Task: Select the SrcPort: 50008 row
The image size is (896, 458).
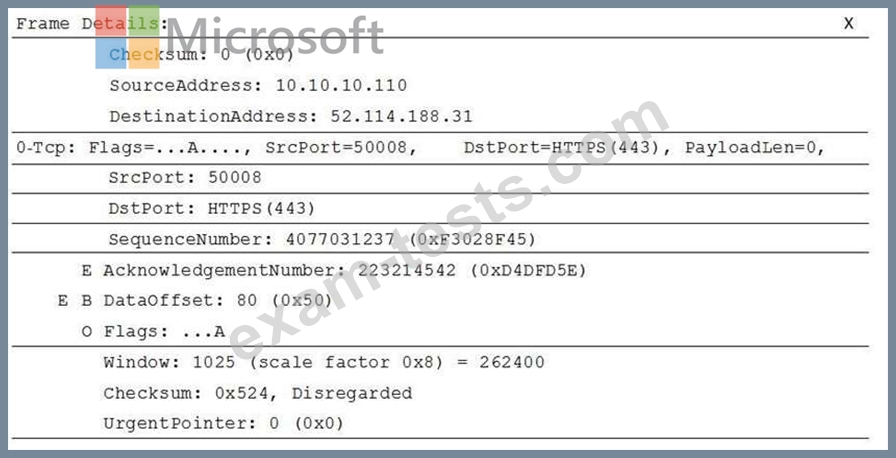Action: coord(440,178)
